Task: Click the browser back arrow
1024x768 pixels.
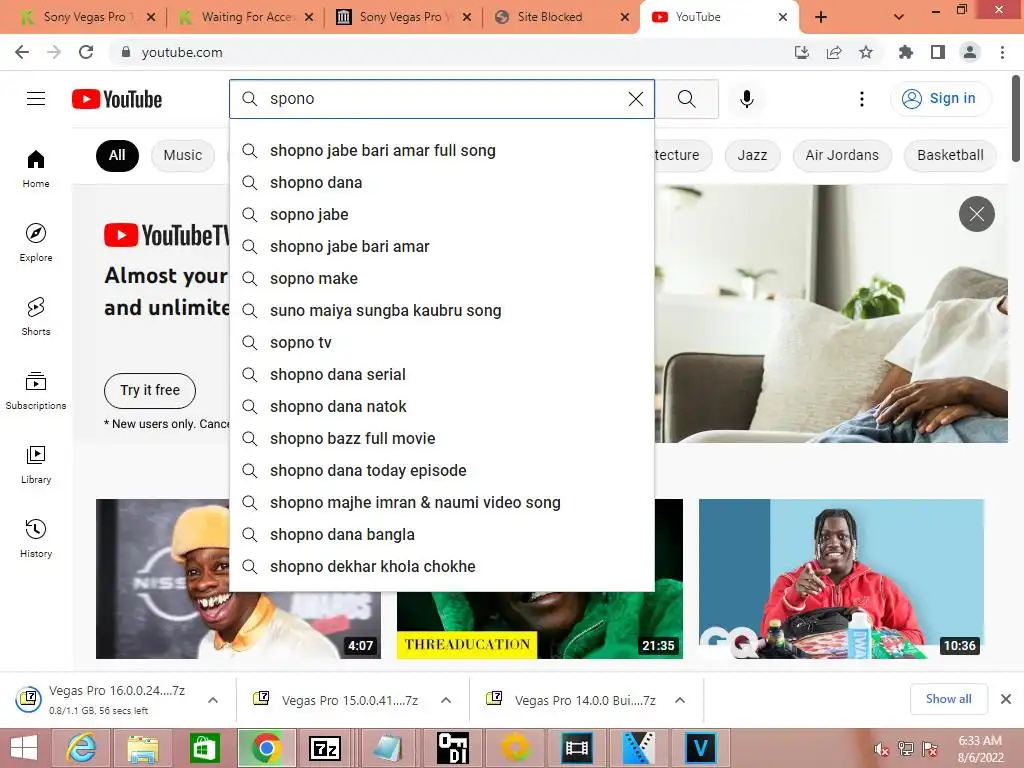Action: 22,52
